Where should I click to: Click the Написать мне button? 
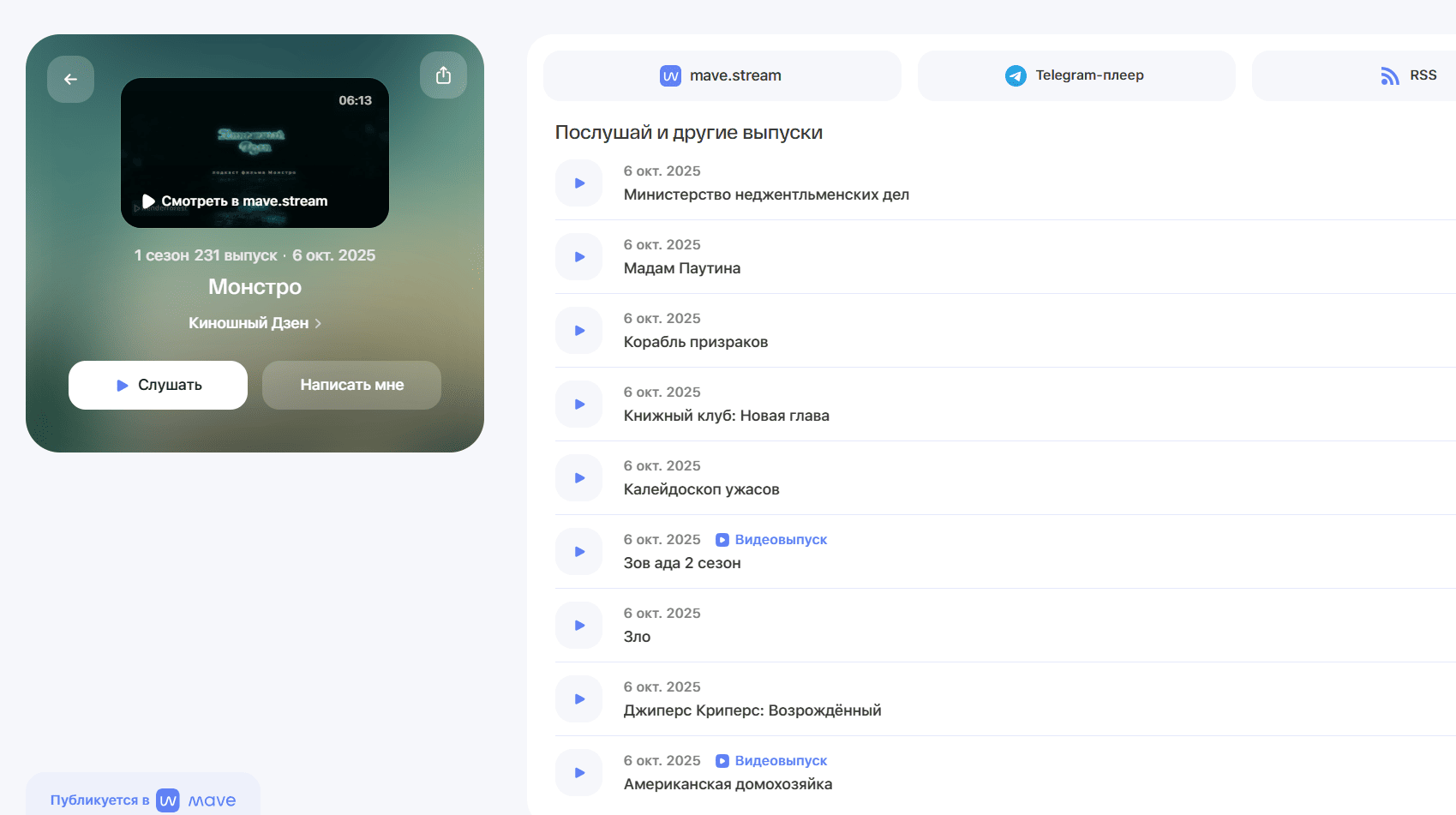[351, 386]
